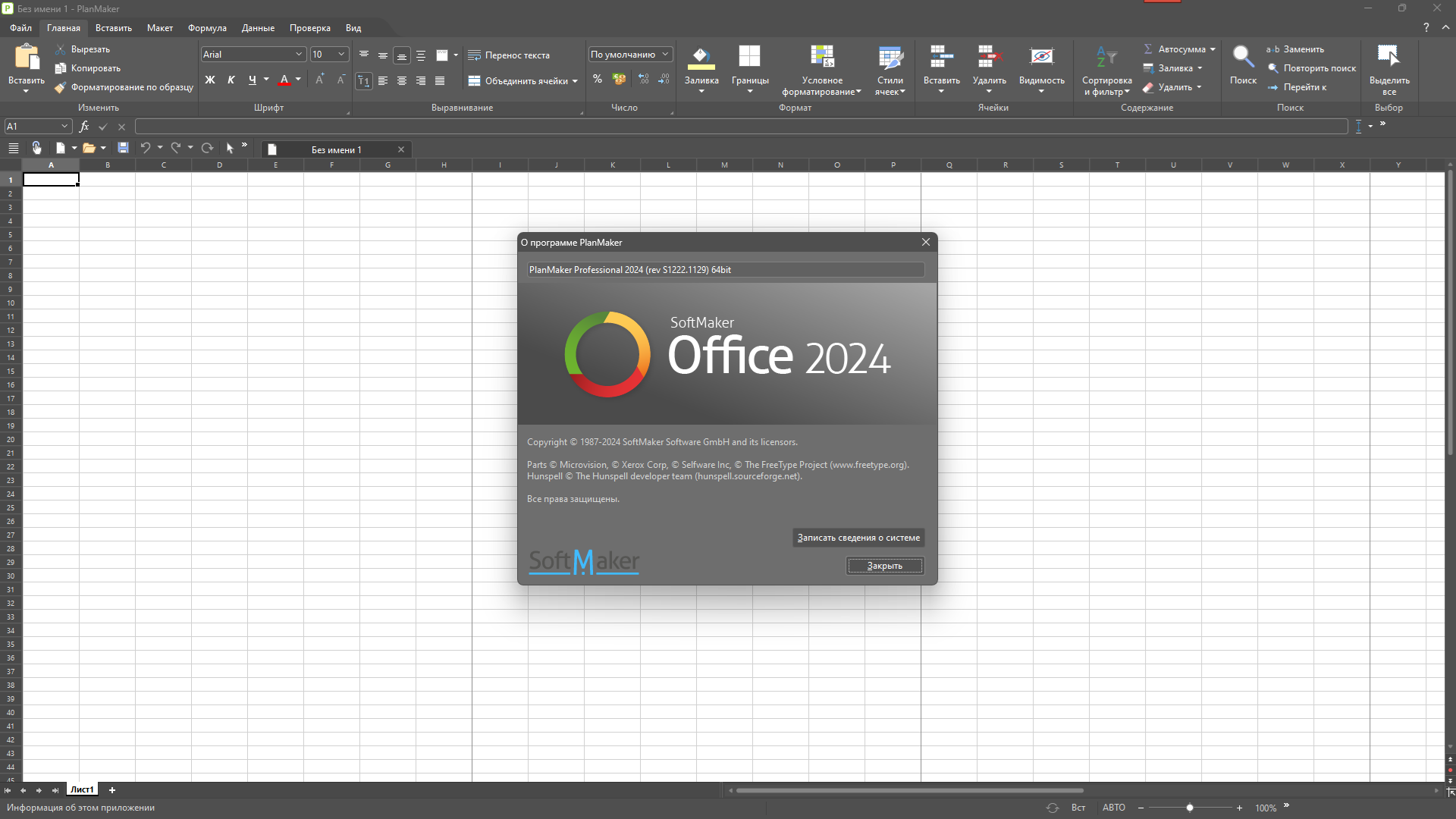
Task: Toggle center horizontal alignment
Action: pyautogui.click(x=402, y=80)
